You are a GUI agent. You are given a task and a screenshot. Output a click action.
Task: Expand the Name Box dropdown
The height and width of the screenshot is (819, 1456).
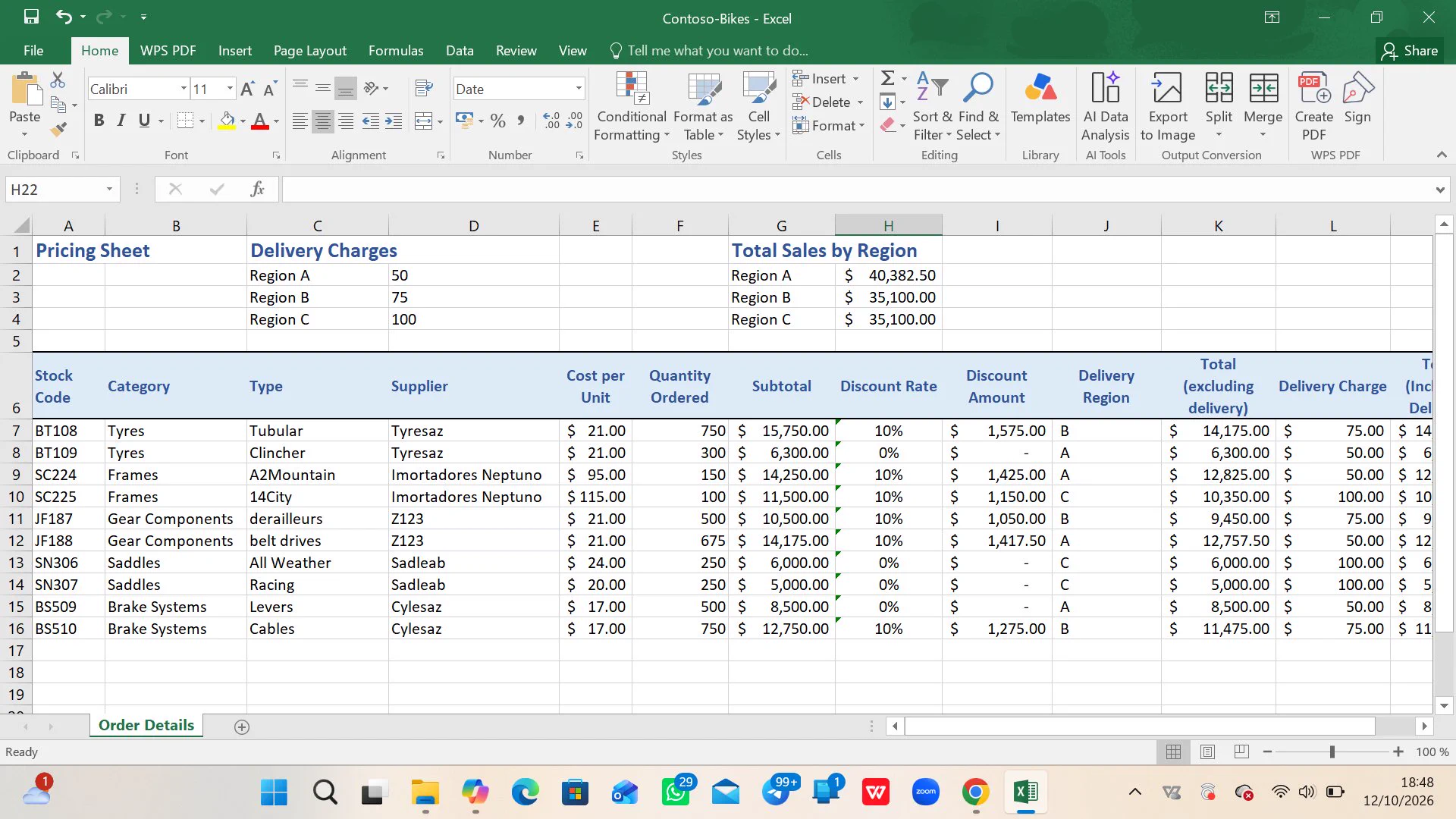[x=109, y=189]
